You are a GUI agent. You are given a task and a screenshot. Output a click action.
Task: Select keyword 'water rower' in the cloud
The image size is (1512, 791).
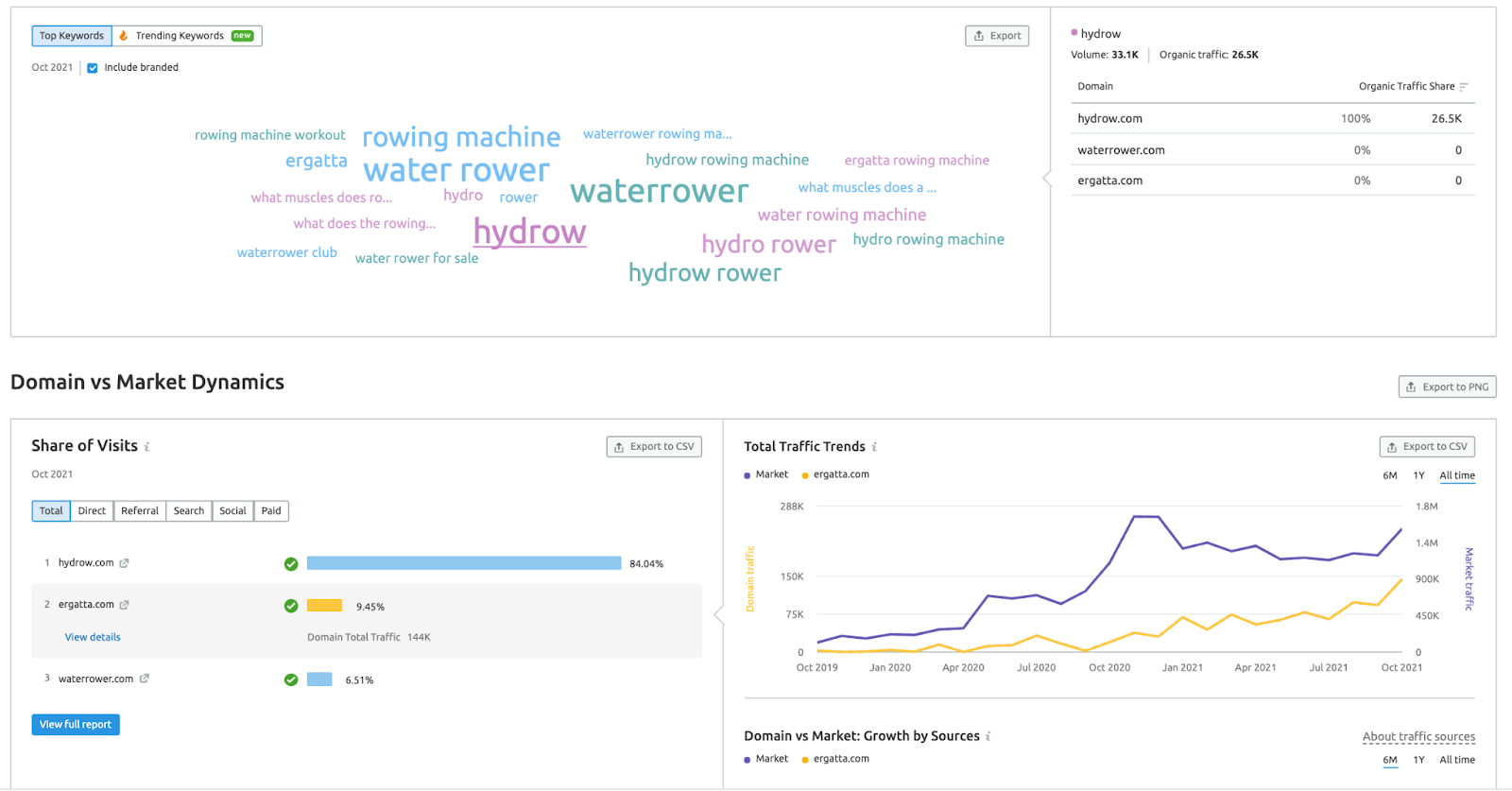456,170
